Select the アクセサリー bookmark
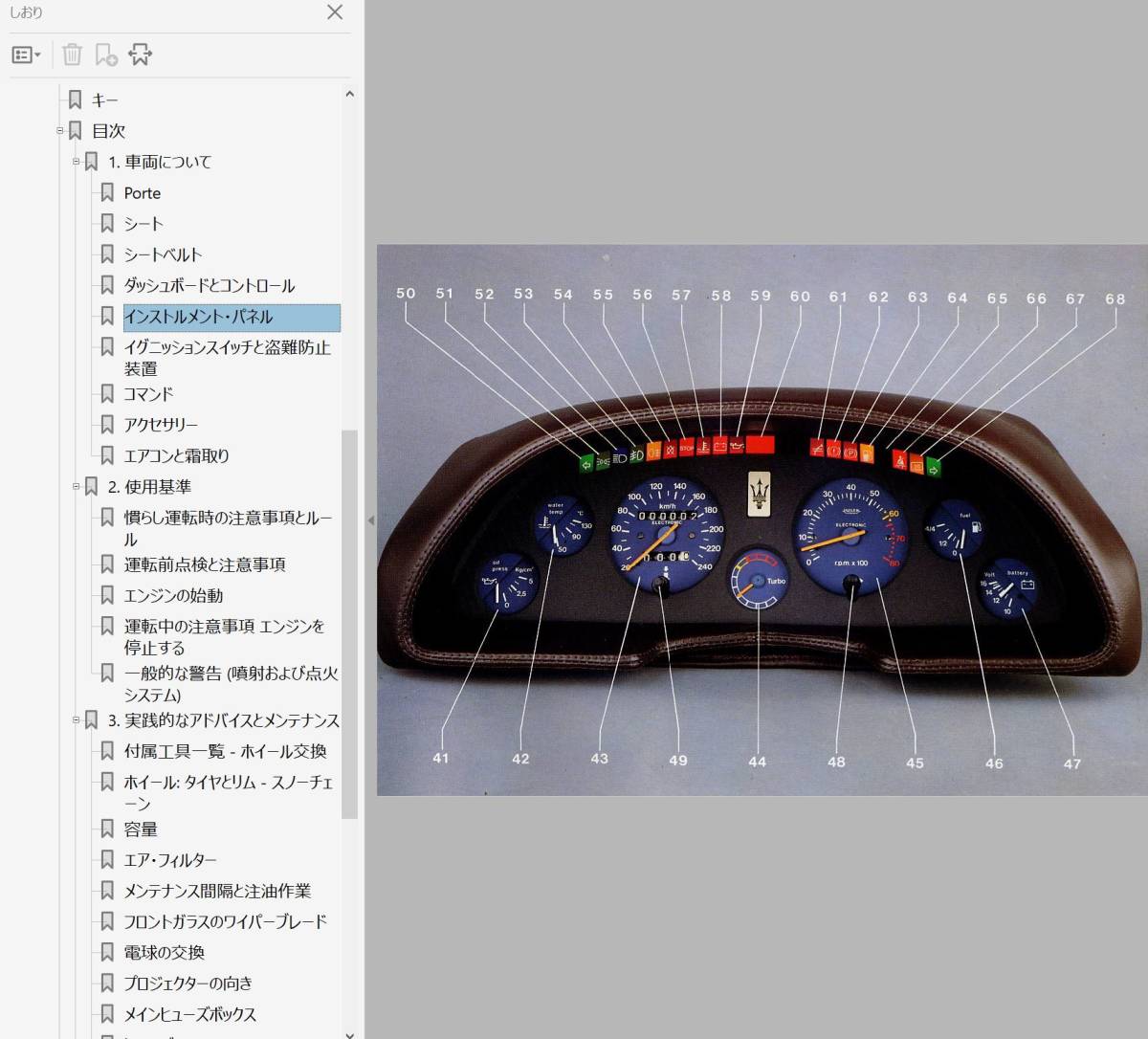The width and height of the screenshot is (1148, 1039). (x=161, y=425)
